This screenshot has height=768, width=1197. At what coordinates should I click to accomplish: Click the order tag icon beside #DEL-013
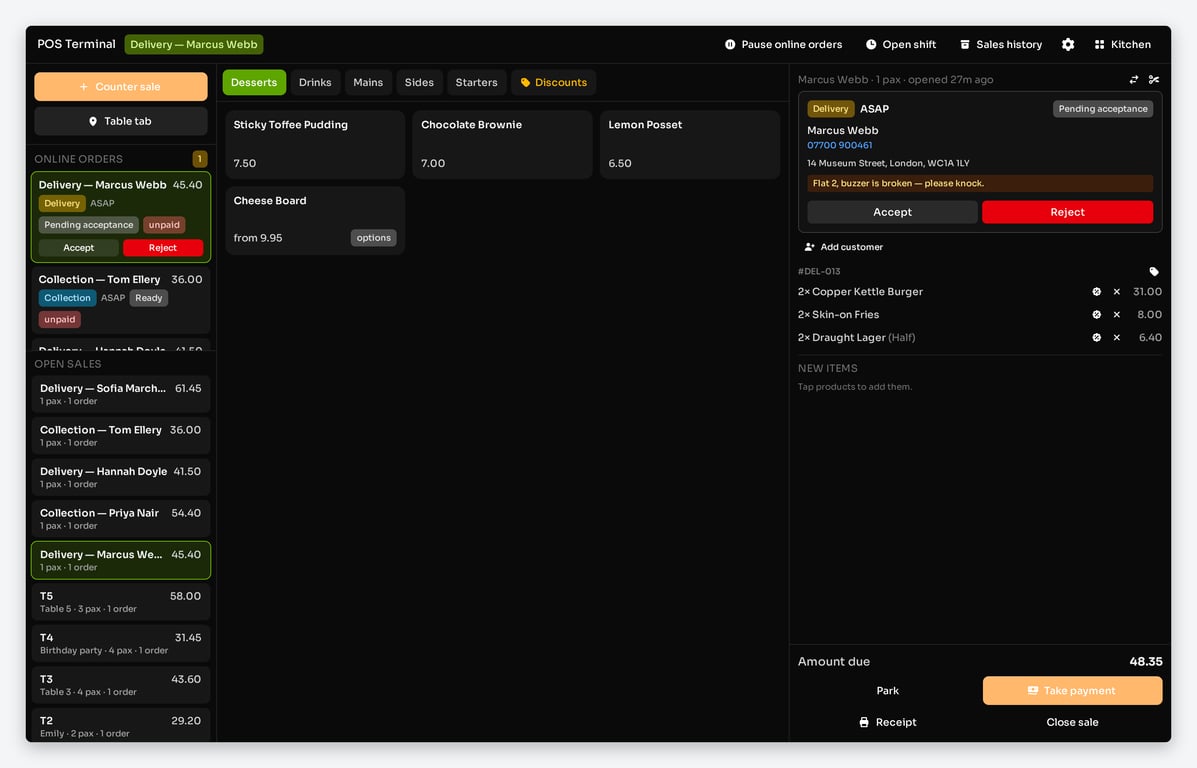coord(1153,271)
